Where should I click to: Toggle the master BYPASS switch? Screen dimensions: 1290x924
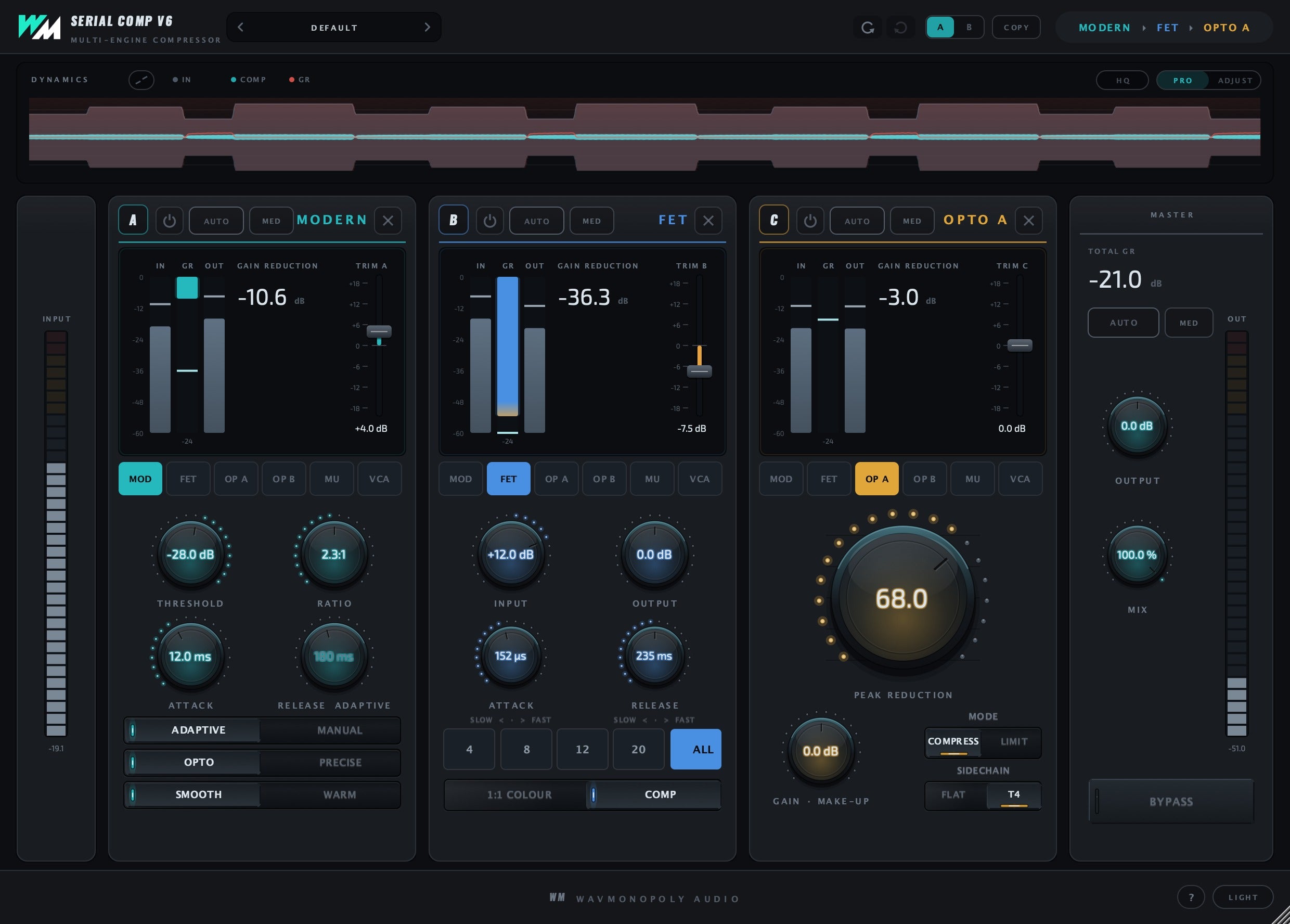[x=1171, y=801]
